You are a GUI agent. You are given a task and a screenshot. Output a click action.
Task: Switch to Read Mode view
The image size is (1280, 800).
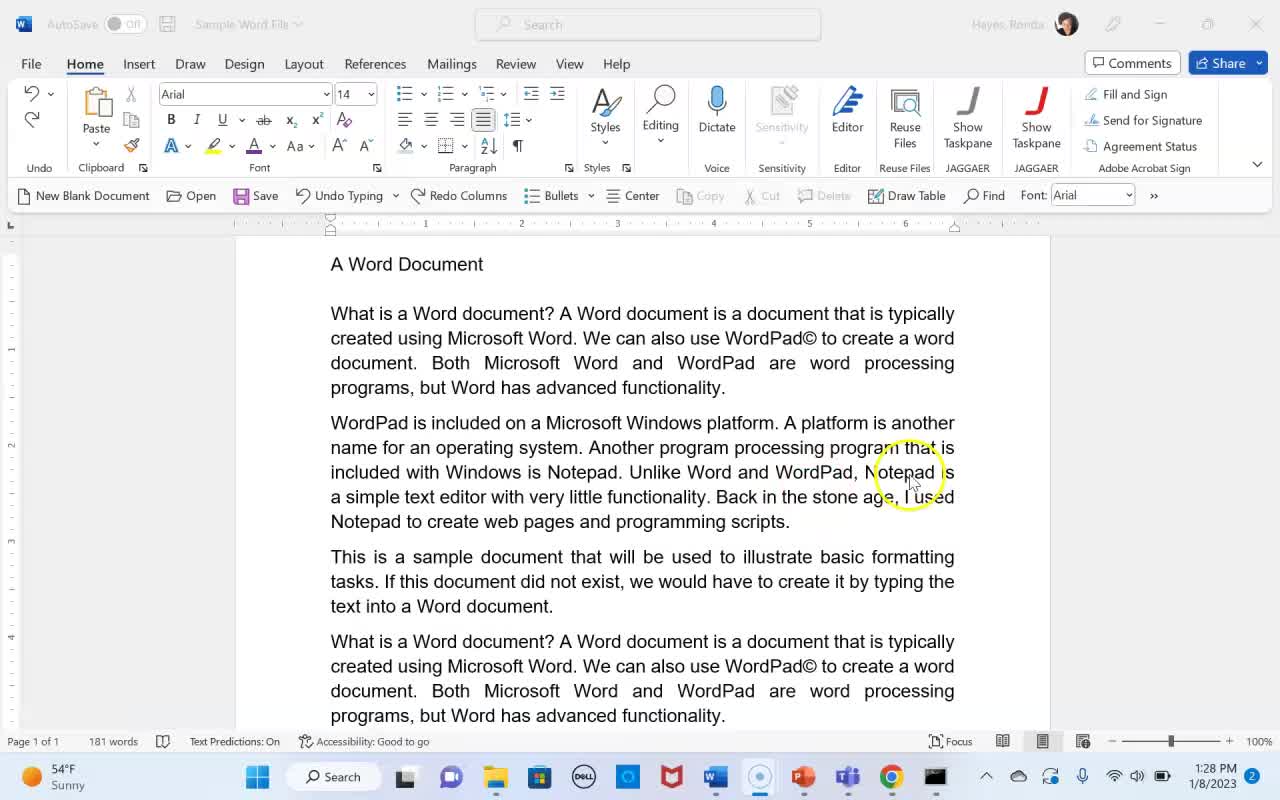pyautogui.click(x=1003, y=741)
